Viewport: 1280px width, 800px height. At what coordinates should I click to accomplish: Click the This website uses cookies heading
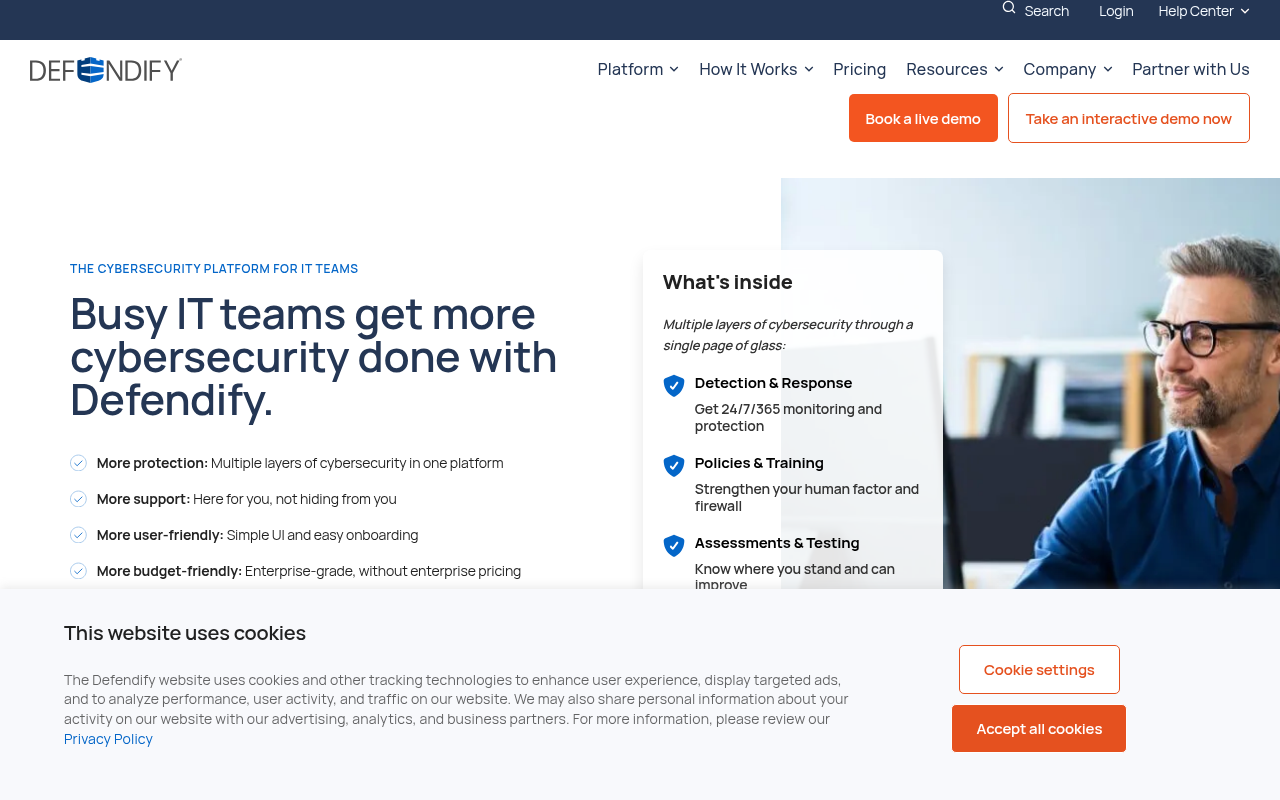pyautogui.click(x=185, y=633)
